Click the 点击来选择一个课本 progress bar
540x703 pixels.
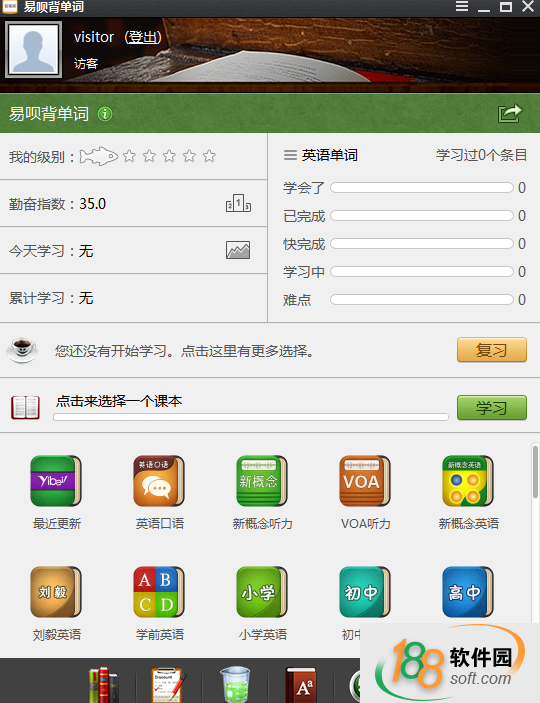[251, 417]
